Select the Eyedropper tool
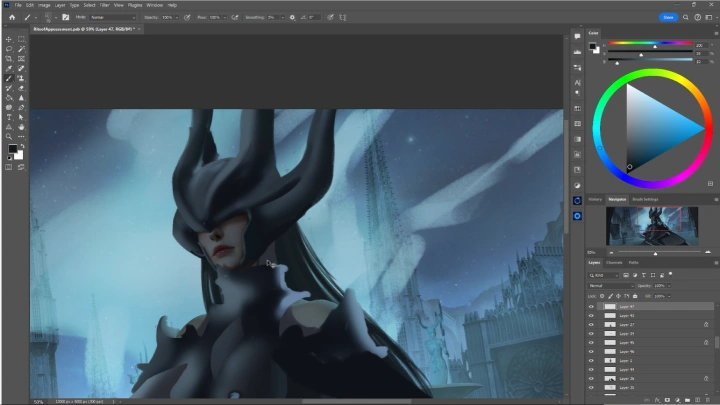The width and height of the screenshot is (720, 405). [x=9, y=69]
